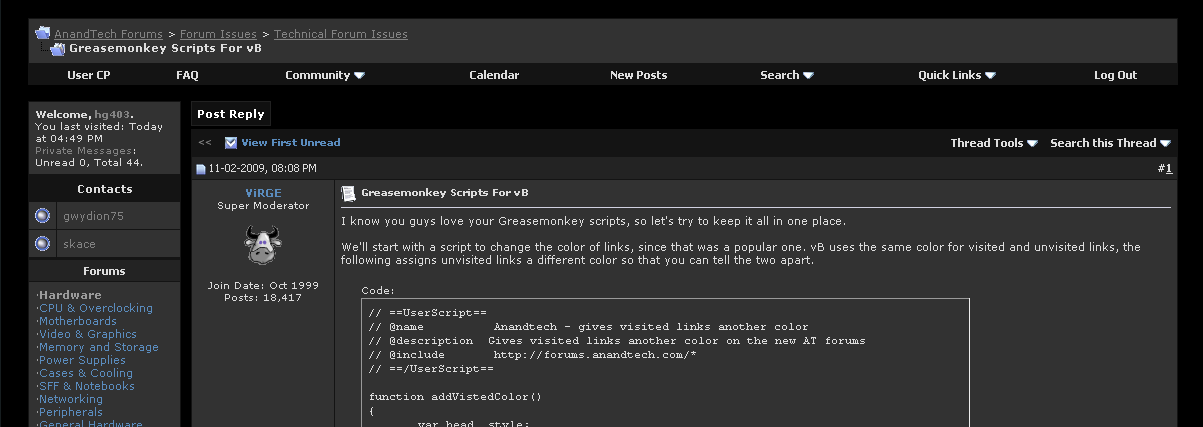
Task: Open the Community dropdown menu
Action: click(x=325, y=75)
